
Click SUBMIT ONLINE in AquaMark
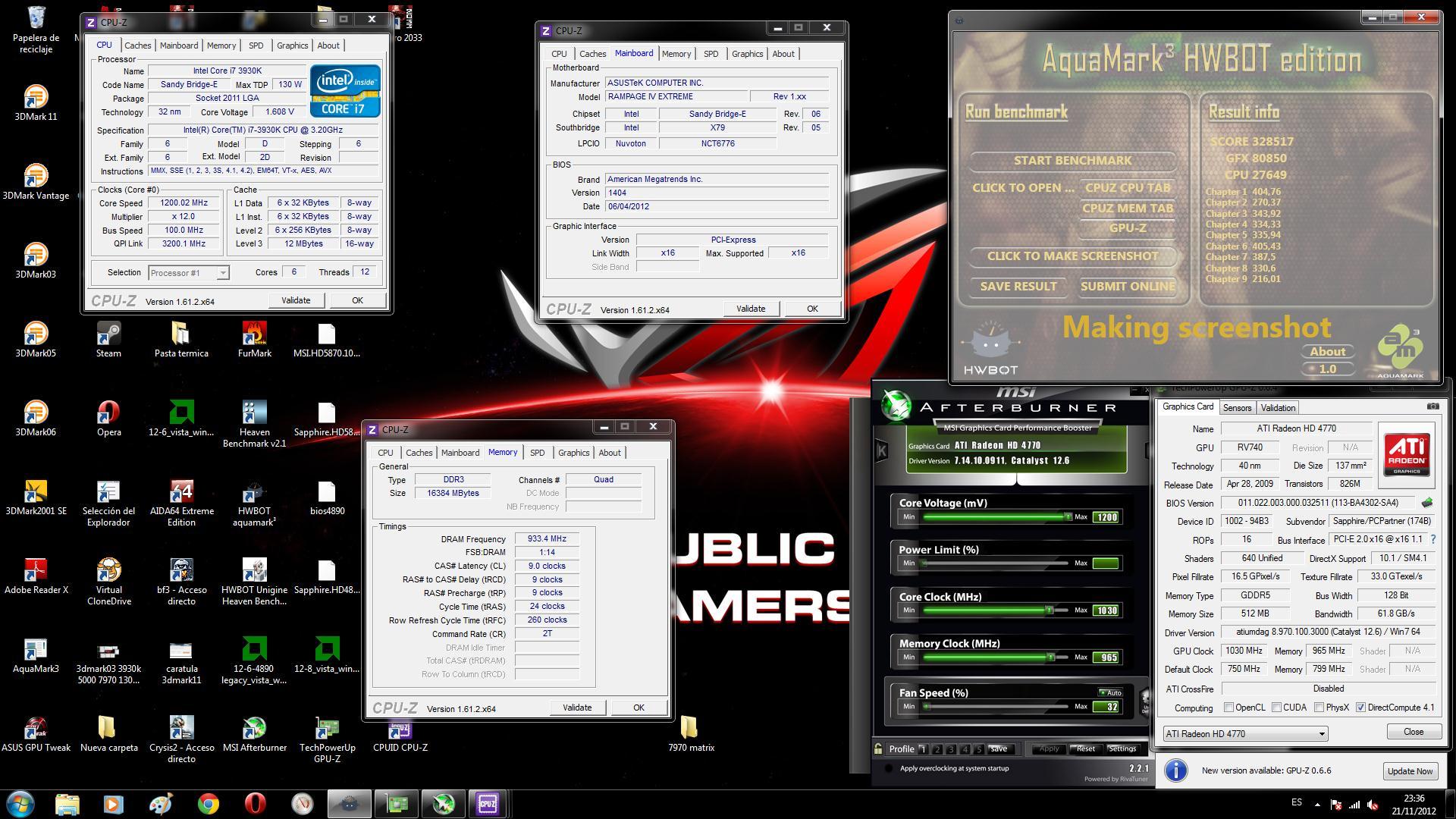tap(1128, 287)
